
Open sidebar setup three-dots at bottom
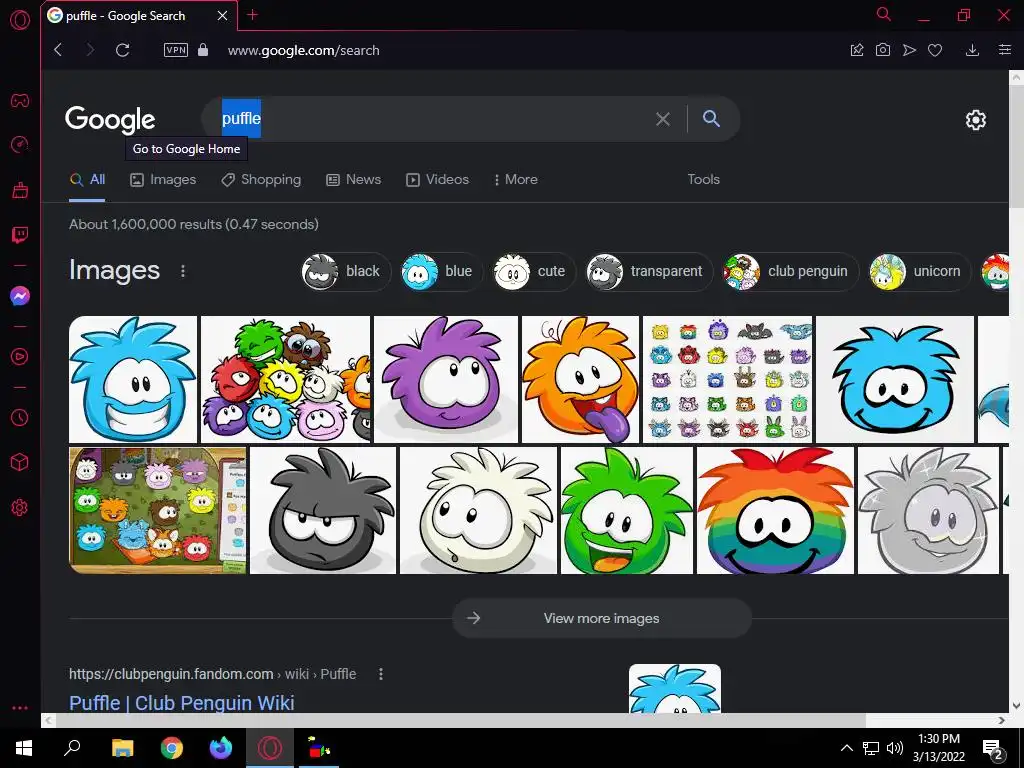[x=20, y=708]
